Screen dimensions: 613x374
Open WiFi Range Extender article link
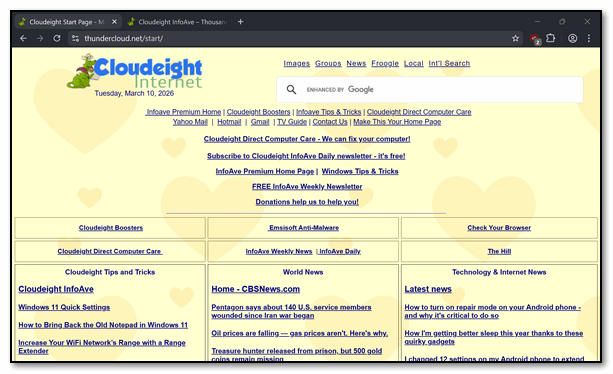pos(102,347)
